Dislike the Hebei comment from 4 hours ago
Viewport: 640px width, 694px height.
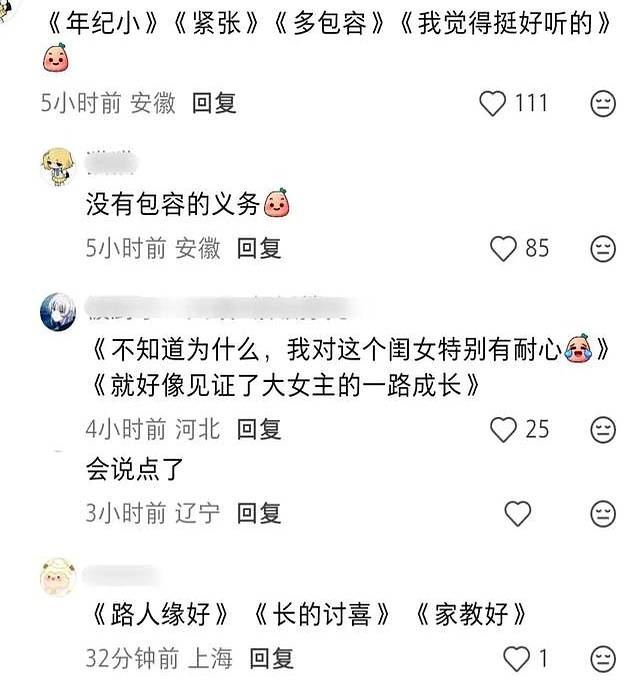[x=603, y=429]
